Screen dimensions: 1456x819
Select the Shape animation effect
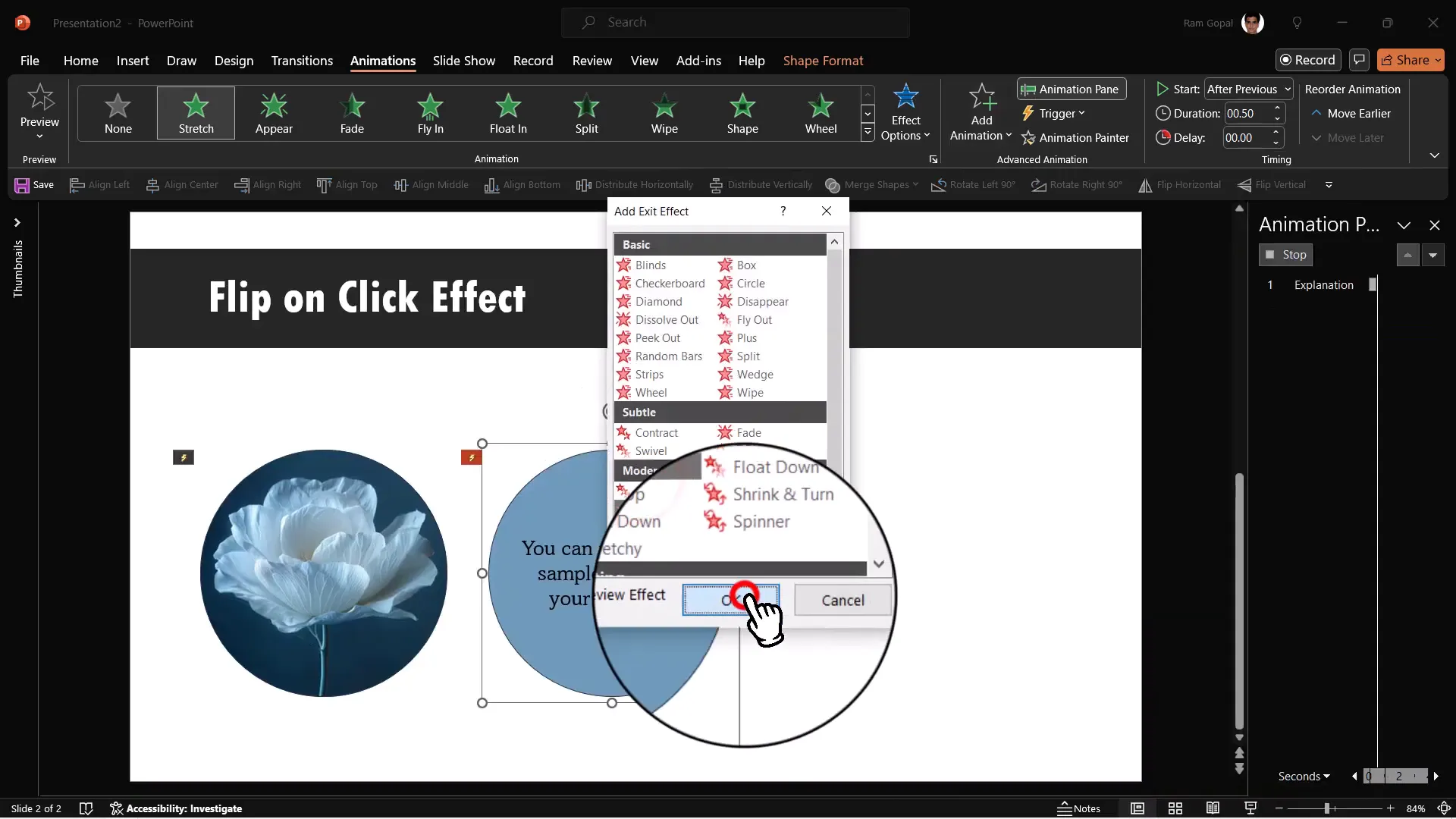pyautogui.click(x=742, y=113)
